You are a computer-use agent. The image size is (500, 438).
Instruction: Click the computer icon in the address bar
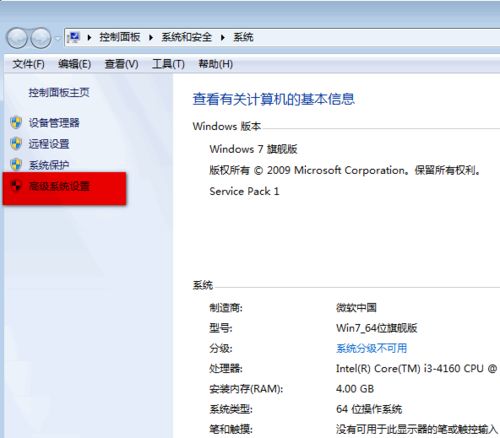[74, 37]
